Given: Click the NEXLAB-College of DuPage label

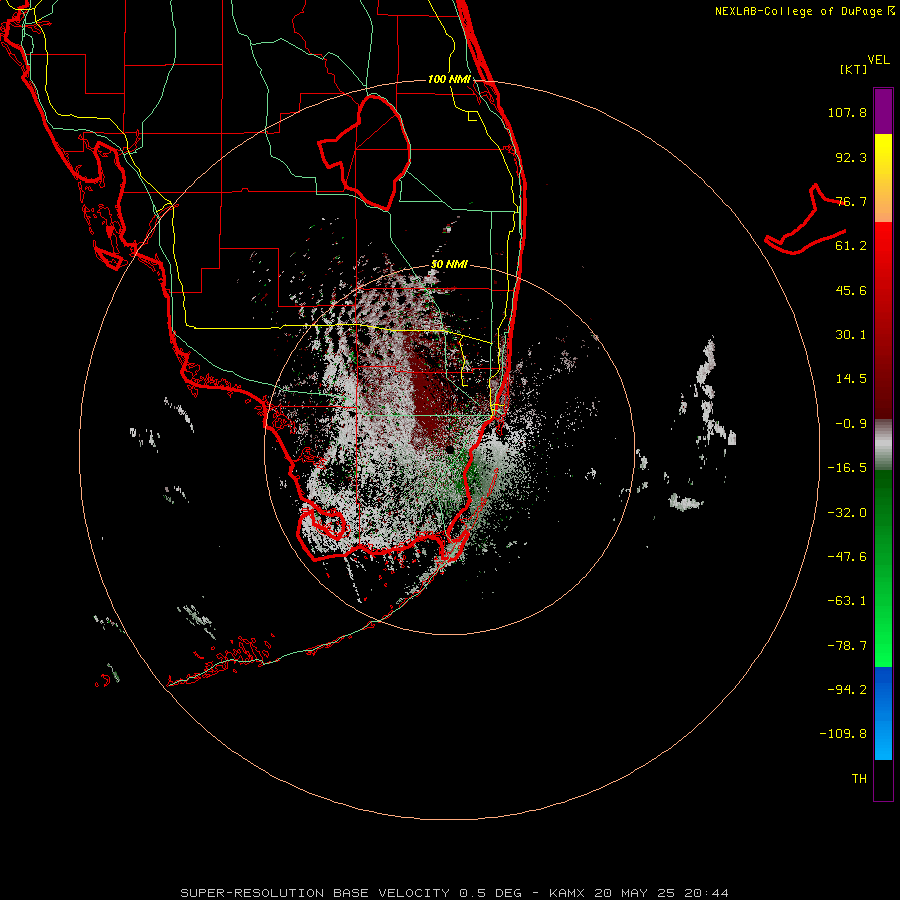Looking at the screenshot, I should [804, 11].
